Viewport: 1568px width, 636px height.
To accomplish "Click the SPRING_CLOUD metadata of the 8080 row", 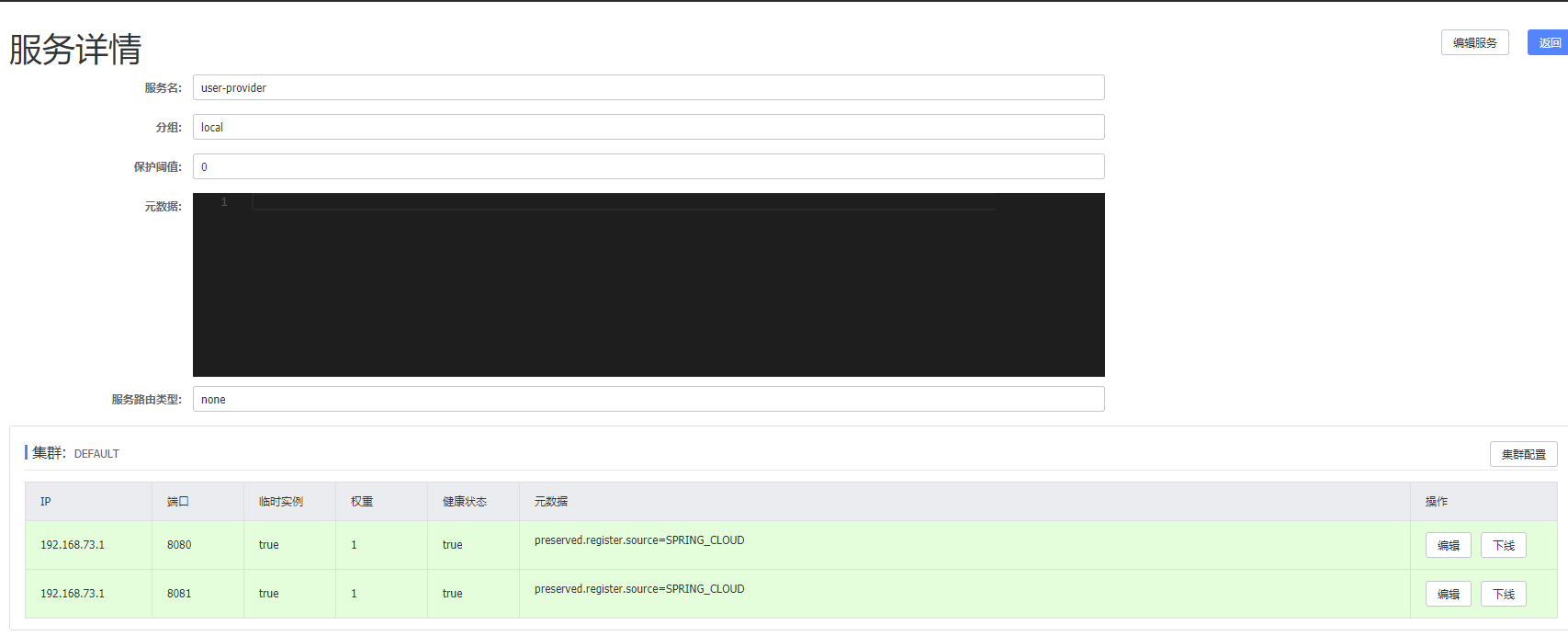I will pyautogui.click(x=639, y=540).
